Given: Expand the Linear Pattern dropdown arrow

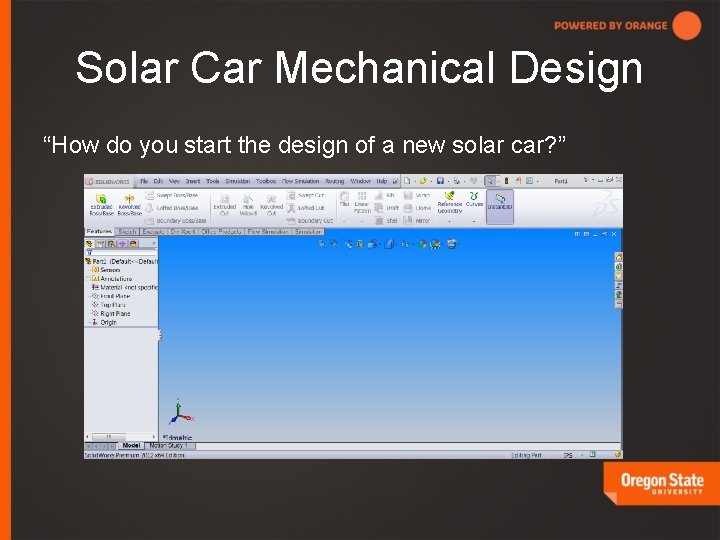Looking at the screenshot, I should coord(362,221).
